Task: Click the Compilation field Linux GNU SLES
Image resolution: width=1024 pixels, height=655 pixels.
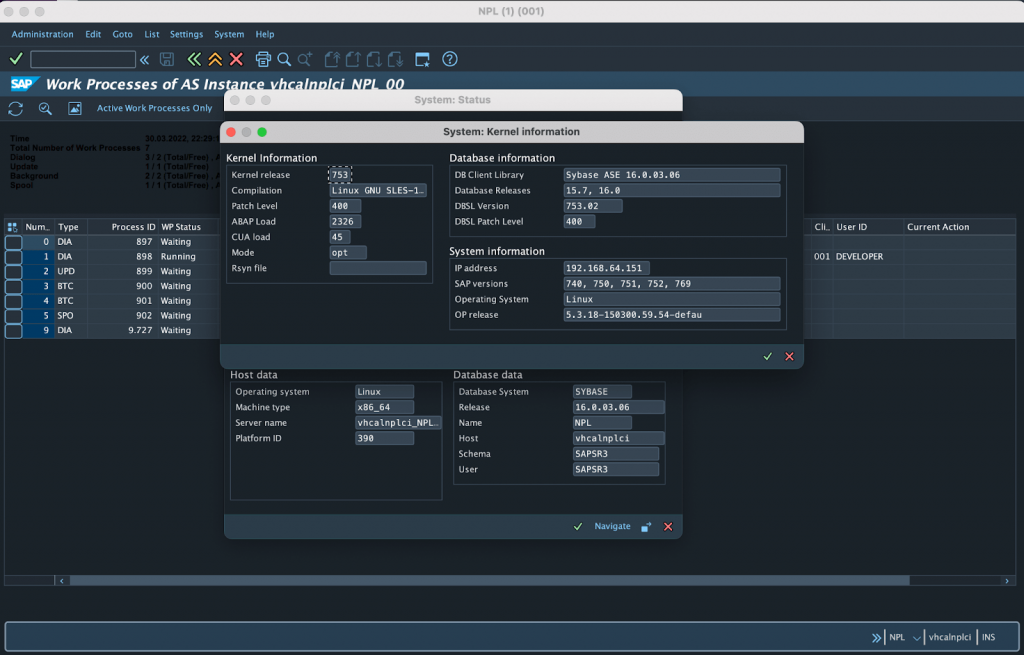Action: 378,191
